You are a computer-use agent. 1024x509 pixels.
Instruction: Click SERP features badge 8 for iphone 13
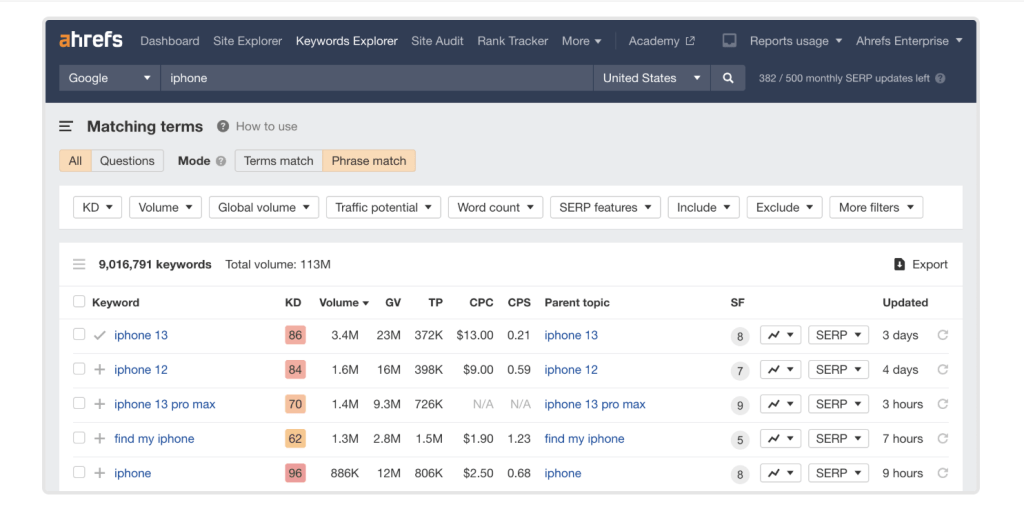740,337
